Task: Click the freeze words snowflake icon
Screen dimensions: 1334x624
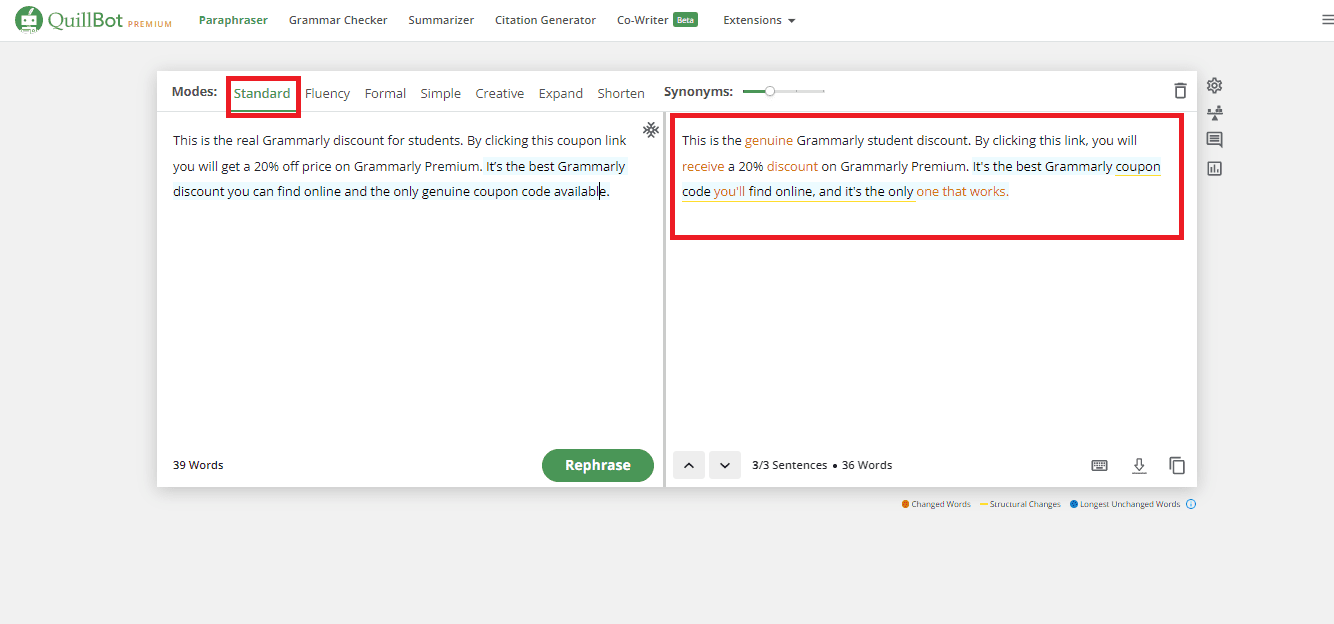Action: click(650, 130)
